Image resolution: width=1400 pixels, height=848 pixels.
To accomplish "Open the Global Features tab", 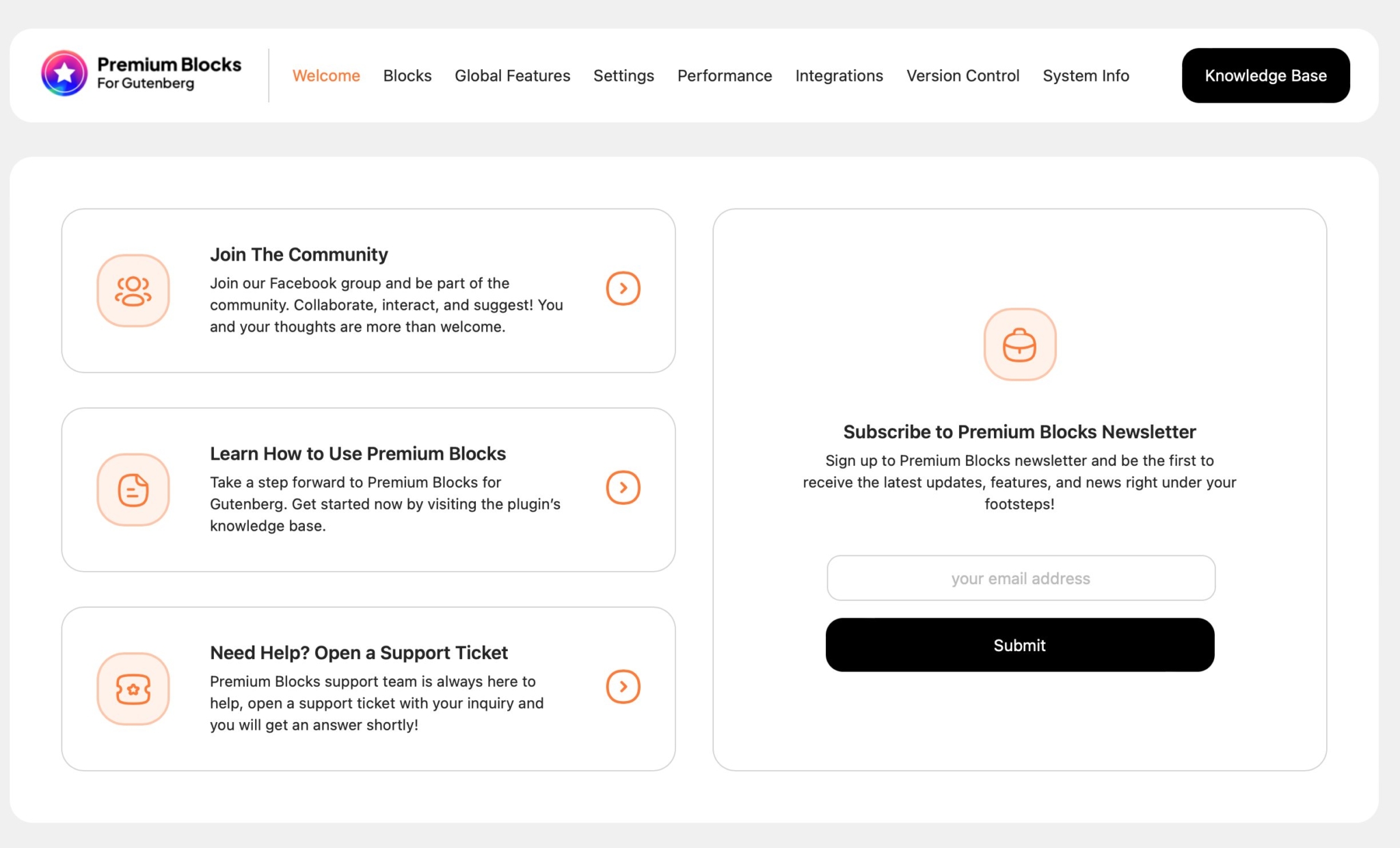I will (x=513, y=76).
